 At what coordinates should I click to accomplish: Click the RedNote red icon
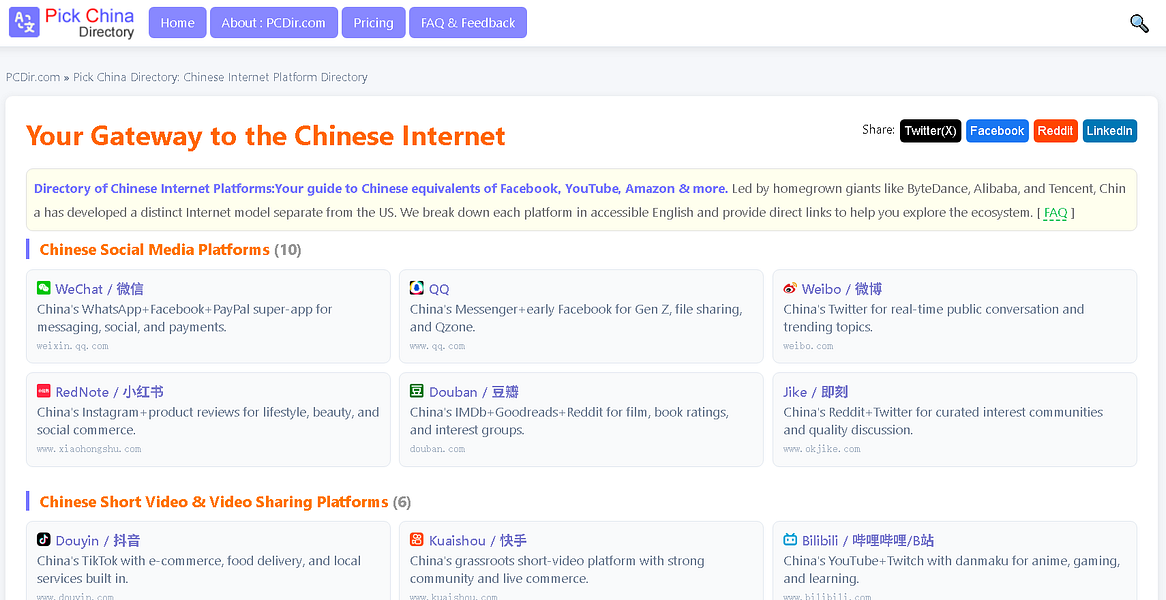[x=44, y=392]
